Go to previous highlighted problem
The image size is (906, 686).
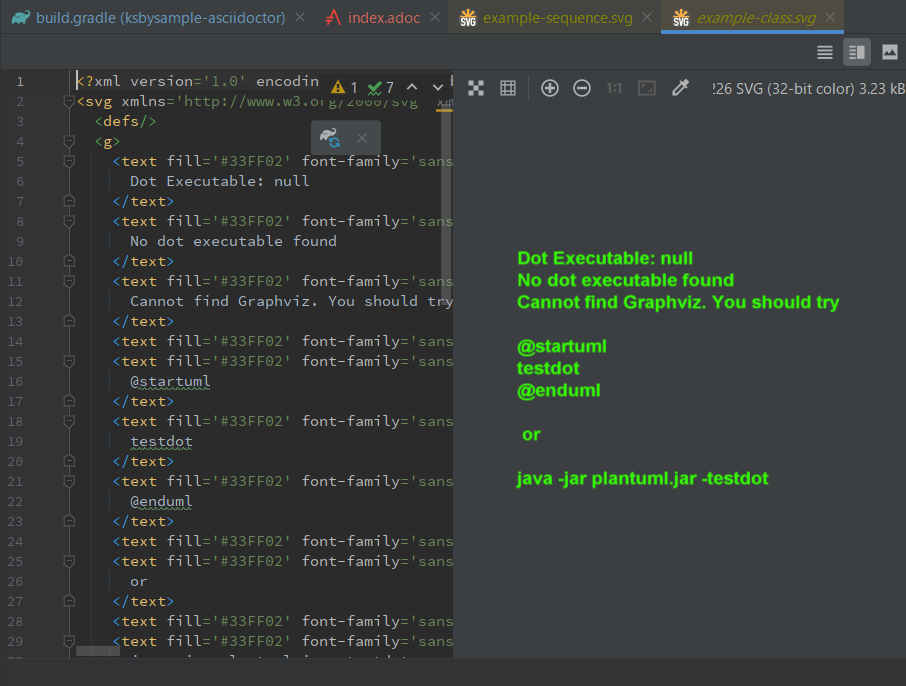[412, 88]
